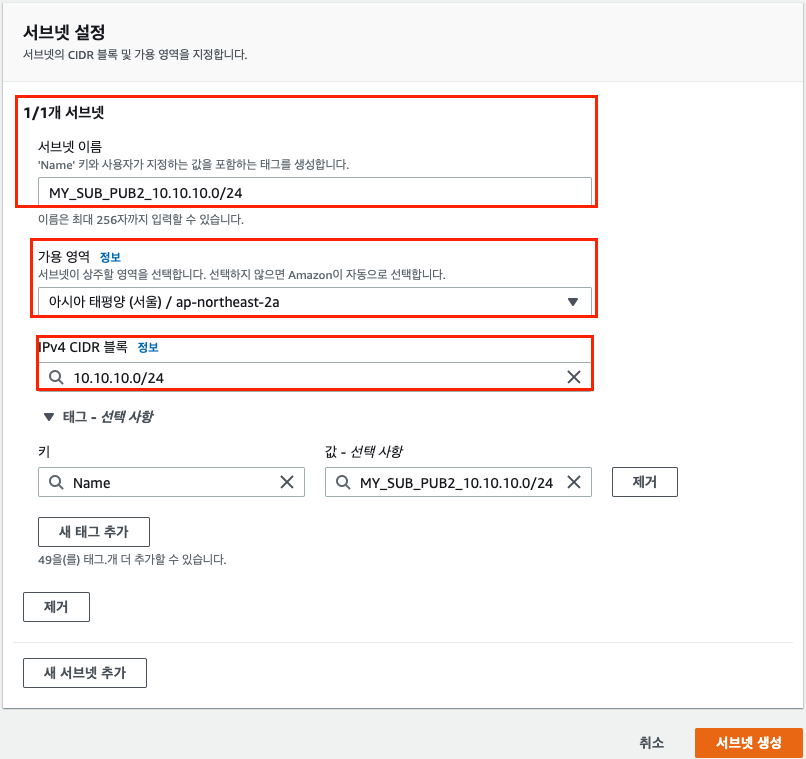The image size is (806, 759).
Task: Cancel with the 취소 button
Action: pos(651,743)
